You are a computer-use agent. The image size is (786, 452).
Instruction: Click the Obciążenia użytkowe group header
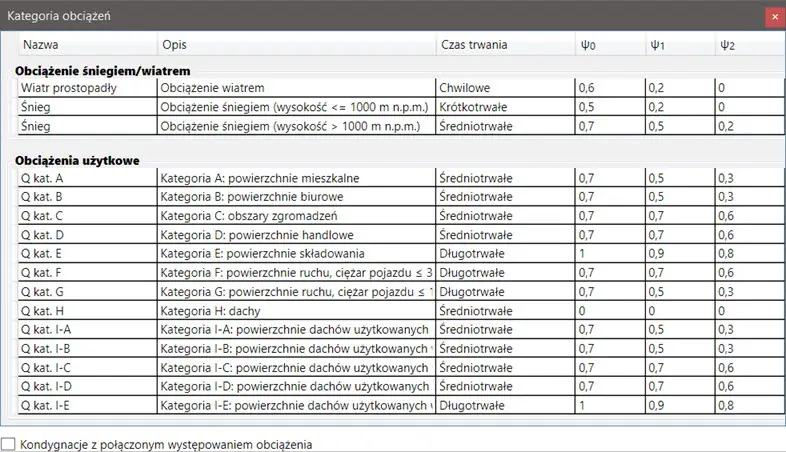coord(77,160)
